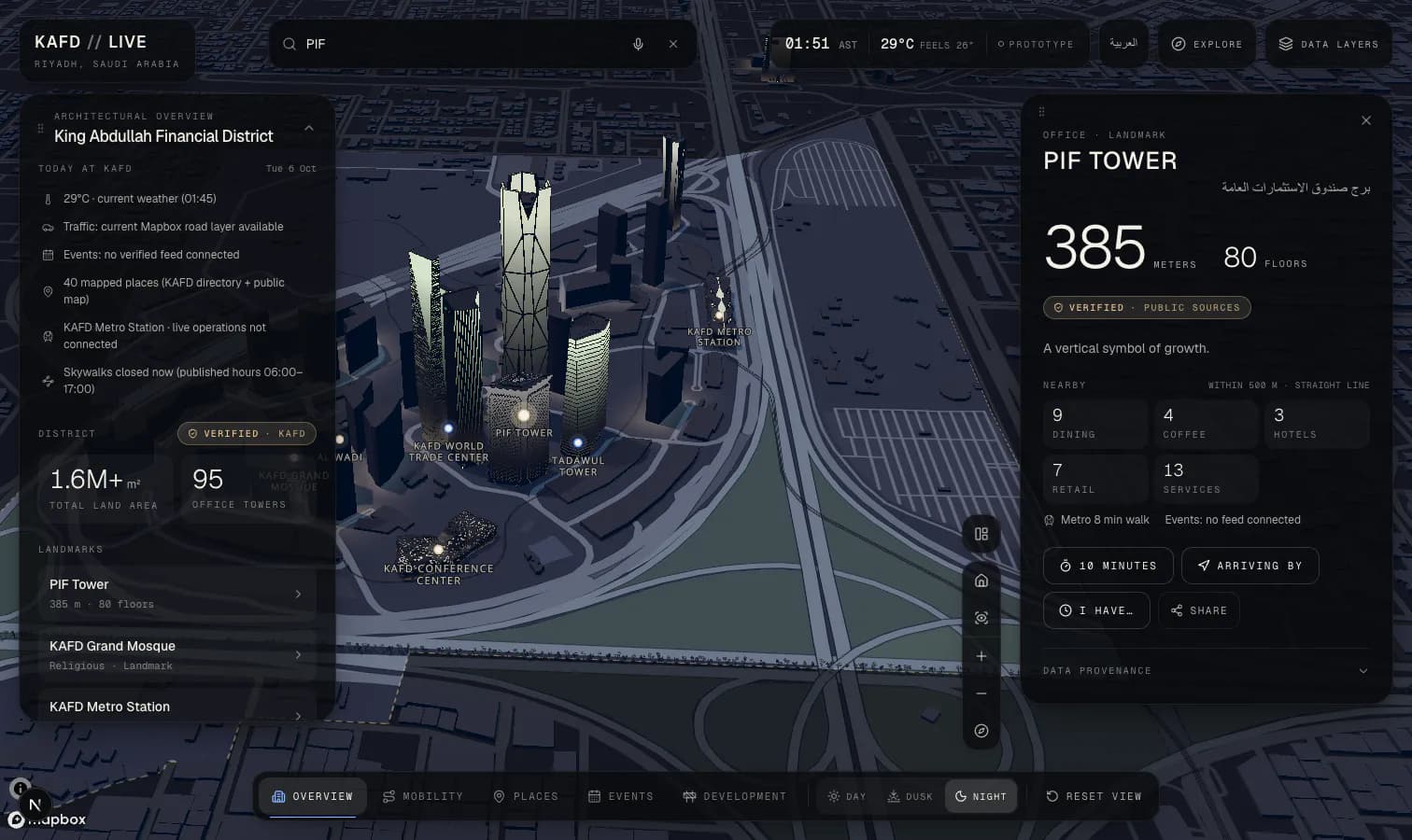Click the Arriving By button
Screen dimensions: 1412x840
click(1250, 566)
